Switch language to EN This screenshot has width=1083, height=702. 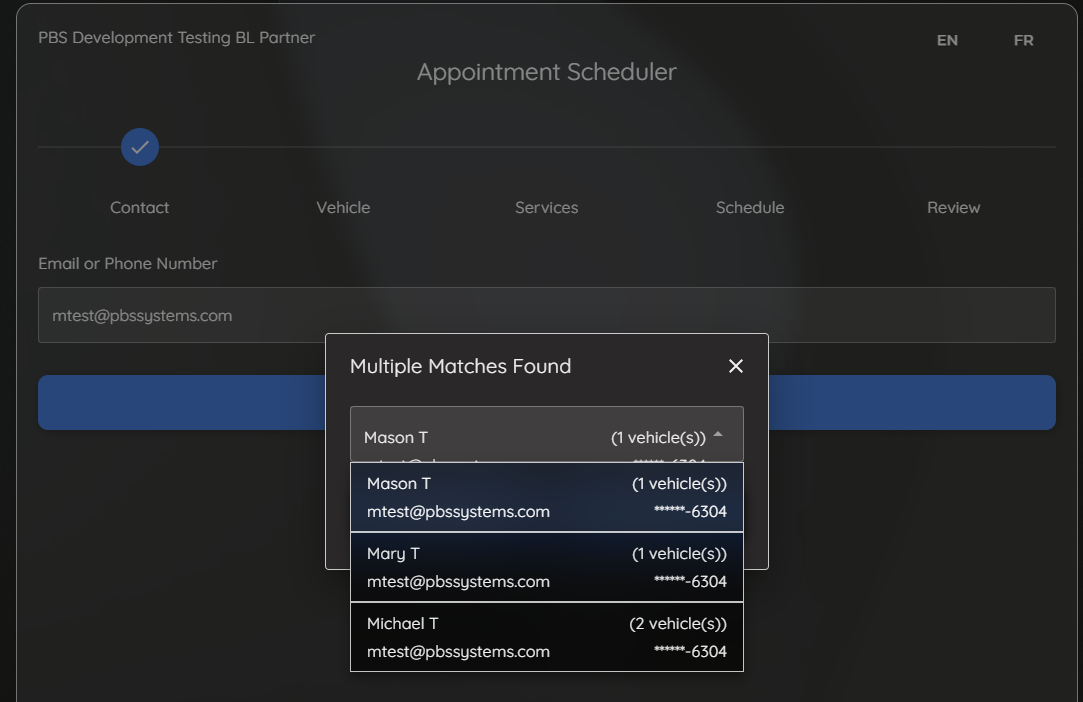[947, 40]
